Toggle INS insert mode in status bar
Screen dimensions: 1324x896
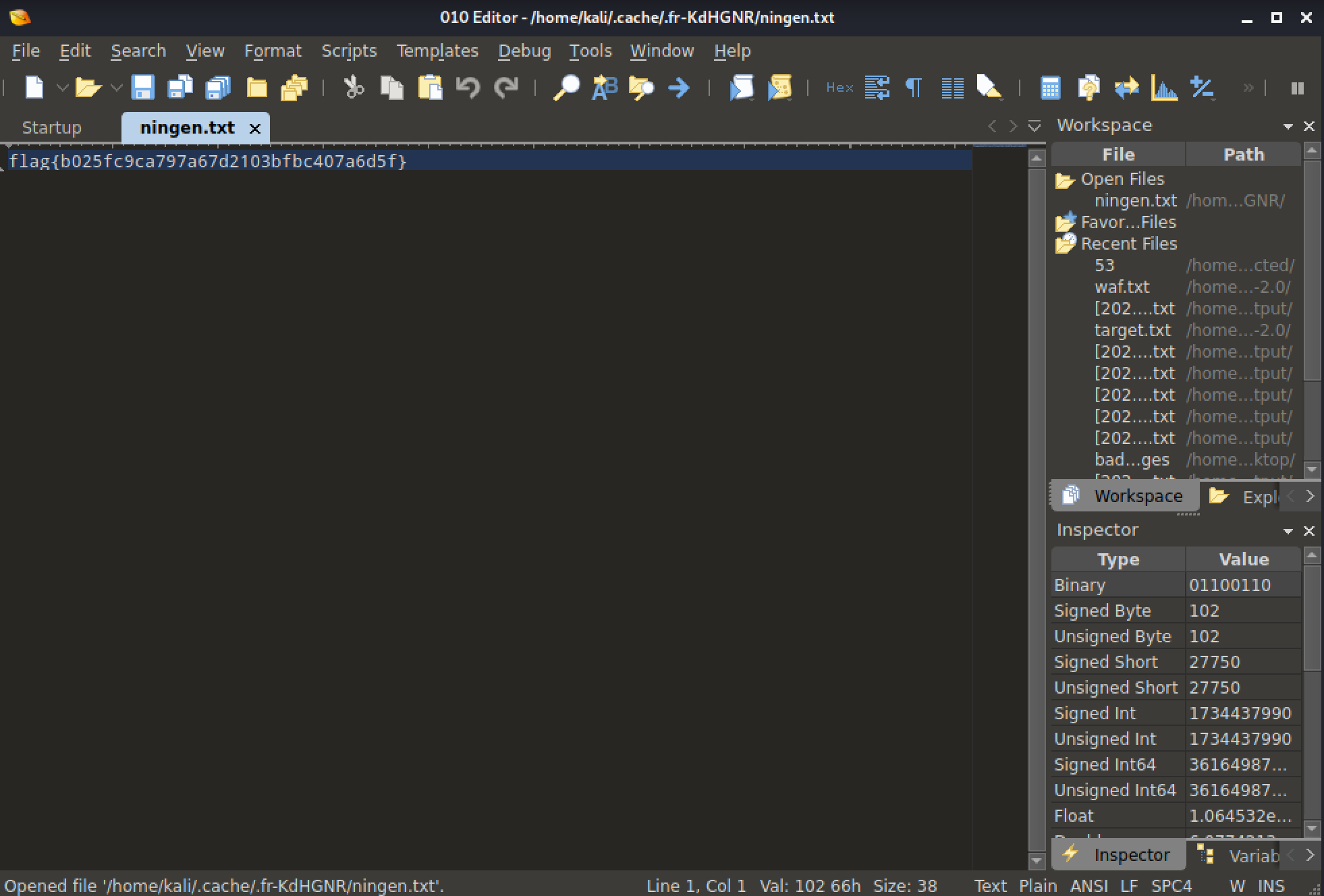(1271, 885)
